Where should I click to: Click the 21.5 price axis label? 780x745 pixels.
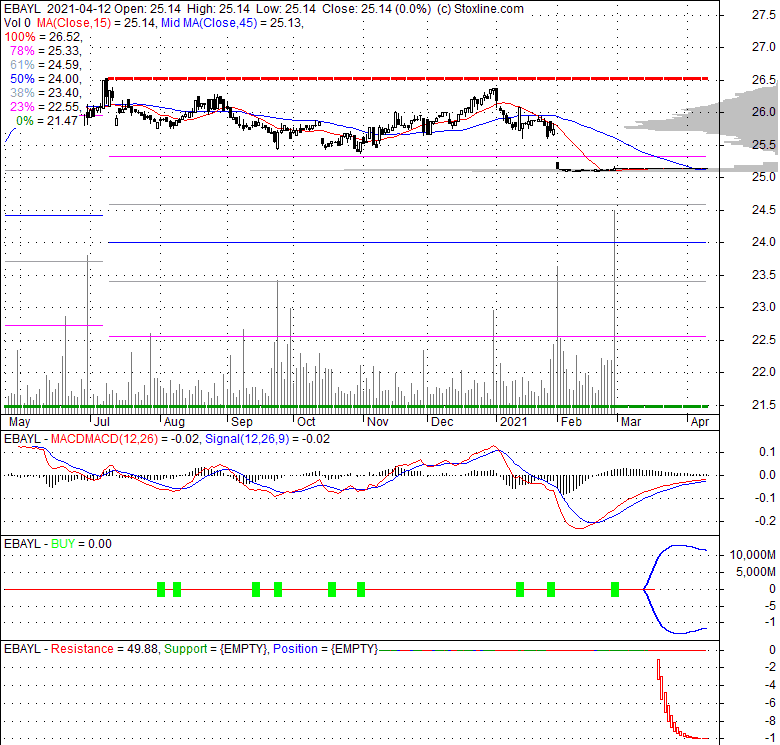pos(764,404)
